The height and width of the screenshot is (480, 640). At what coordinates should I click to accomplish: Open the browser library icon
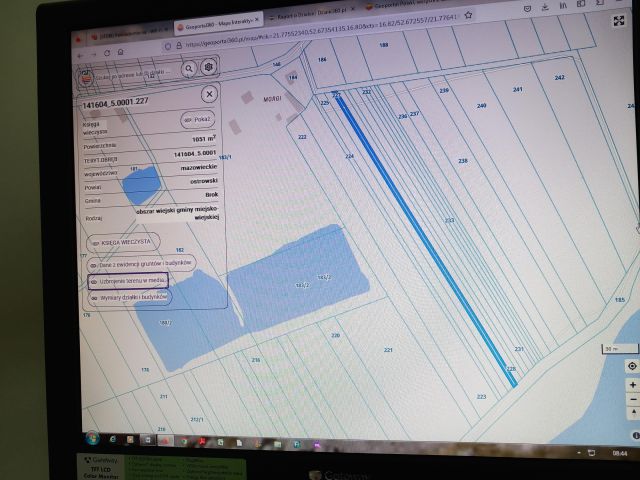pyautogui.click(x=563, y=6)
